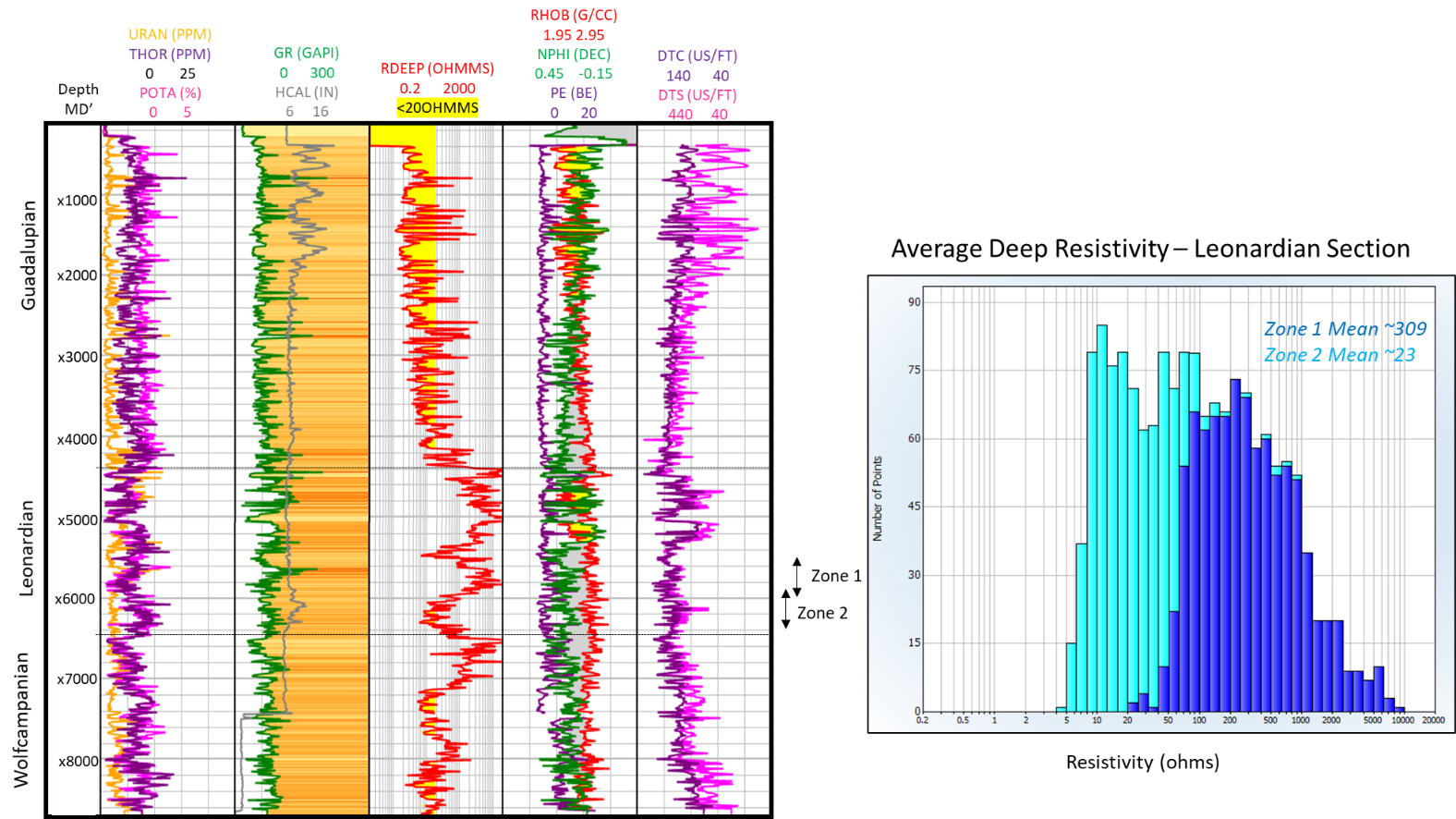Viewport: 1456px width, 819px height.
Task: Select the RHOB (G/CC) label
Action: click(574, 15)
